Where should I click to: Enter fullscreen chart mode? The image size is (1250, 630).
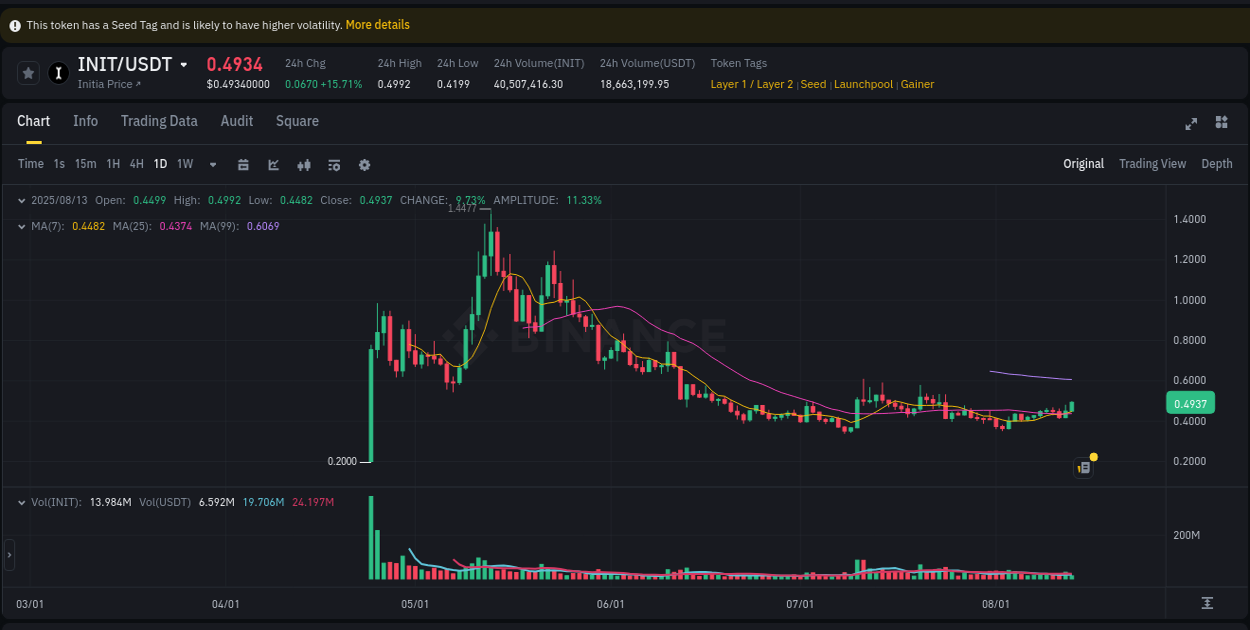(x=1191, y=123)
